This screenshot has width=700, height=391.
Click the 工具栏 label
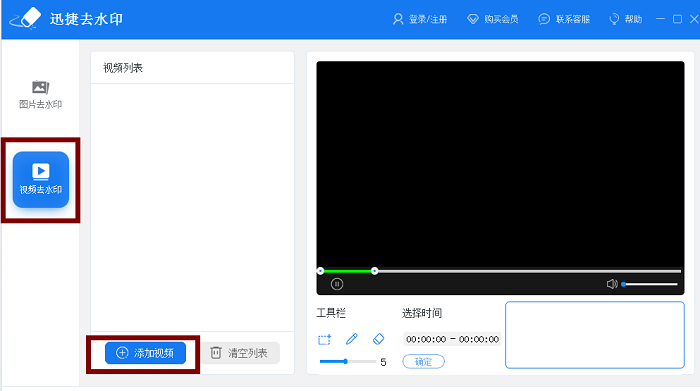click(x=331, y=313)
